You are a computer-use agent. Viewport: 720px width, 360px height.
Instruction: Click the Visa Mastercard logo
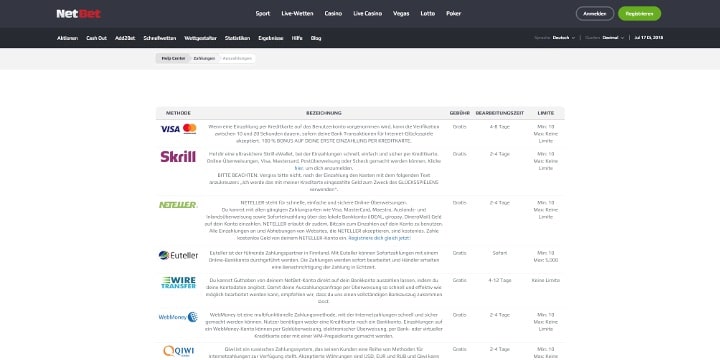[178, 129]
